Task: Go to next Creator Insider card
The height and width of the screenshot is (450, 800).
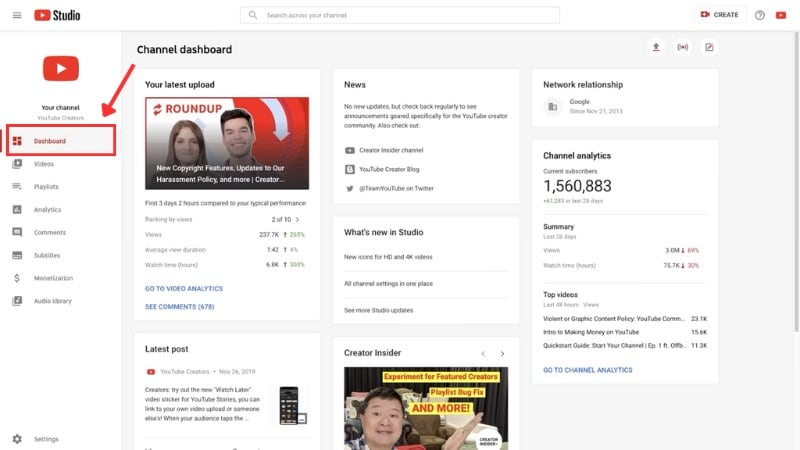Action: click(x=503, y=354)
